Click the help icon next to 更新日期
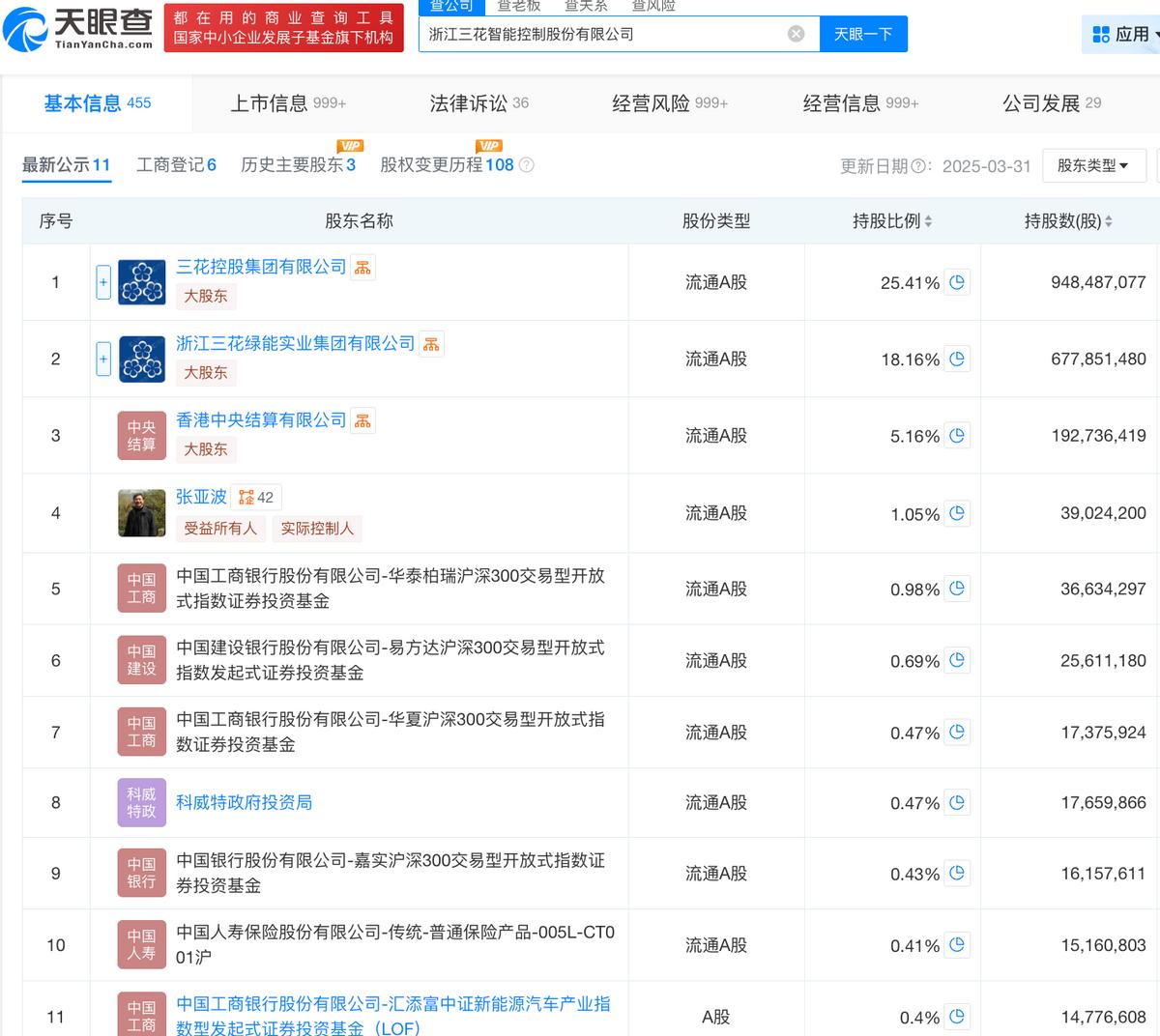Screen dimensions: 1160x1036 tap(918, 166)
